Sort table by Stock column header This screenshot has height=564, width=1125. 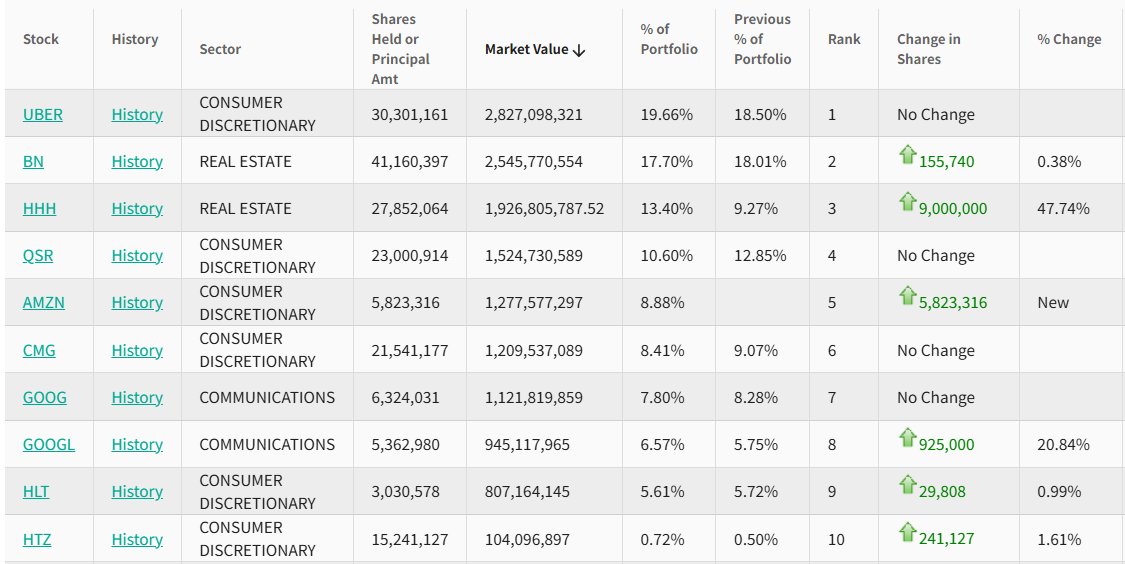[41, 39]
